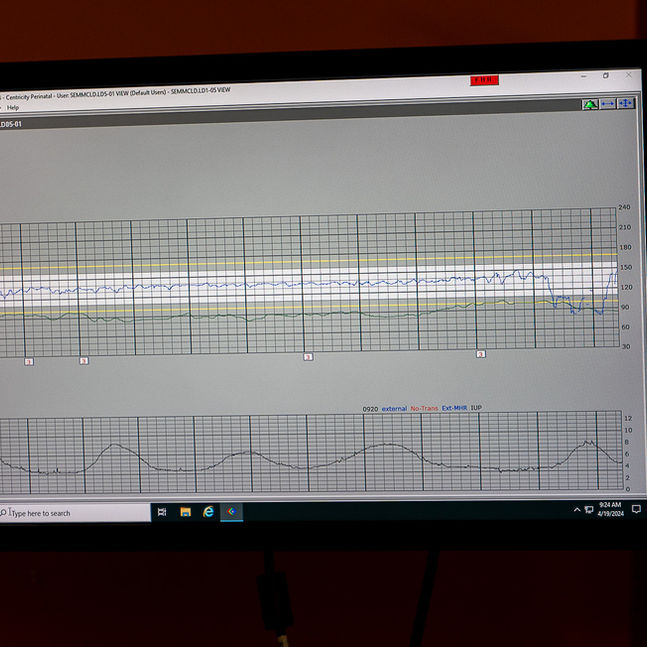Launch Internet Explorer from the taskbar

(209, 512)
